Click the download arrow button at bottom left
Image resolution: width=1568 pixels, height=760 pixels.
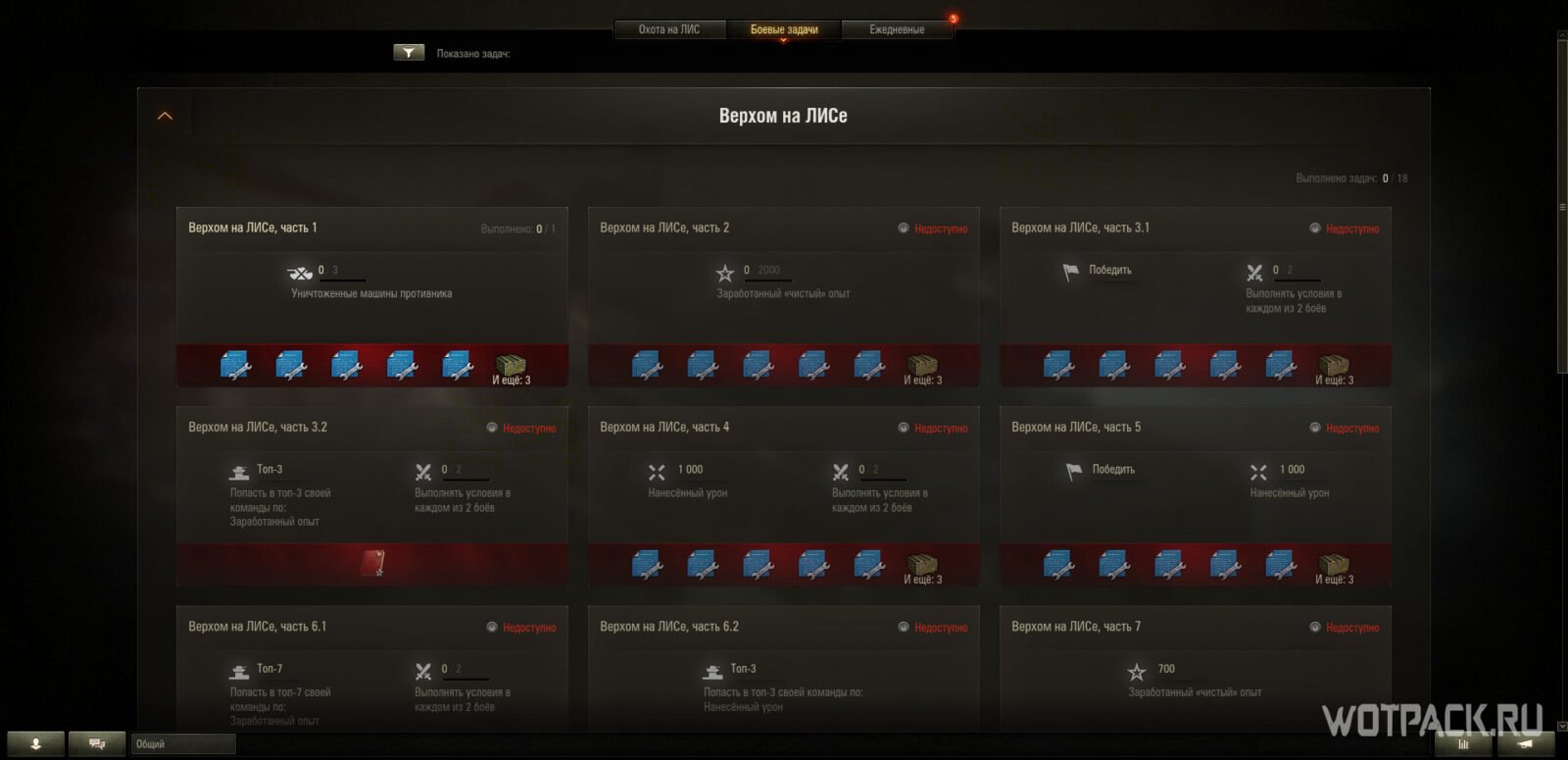35,744
